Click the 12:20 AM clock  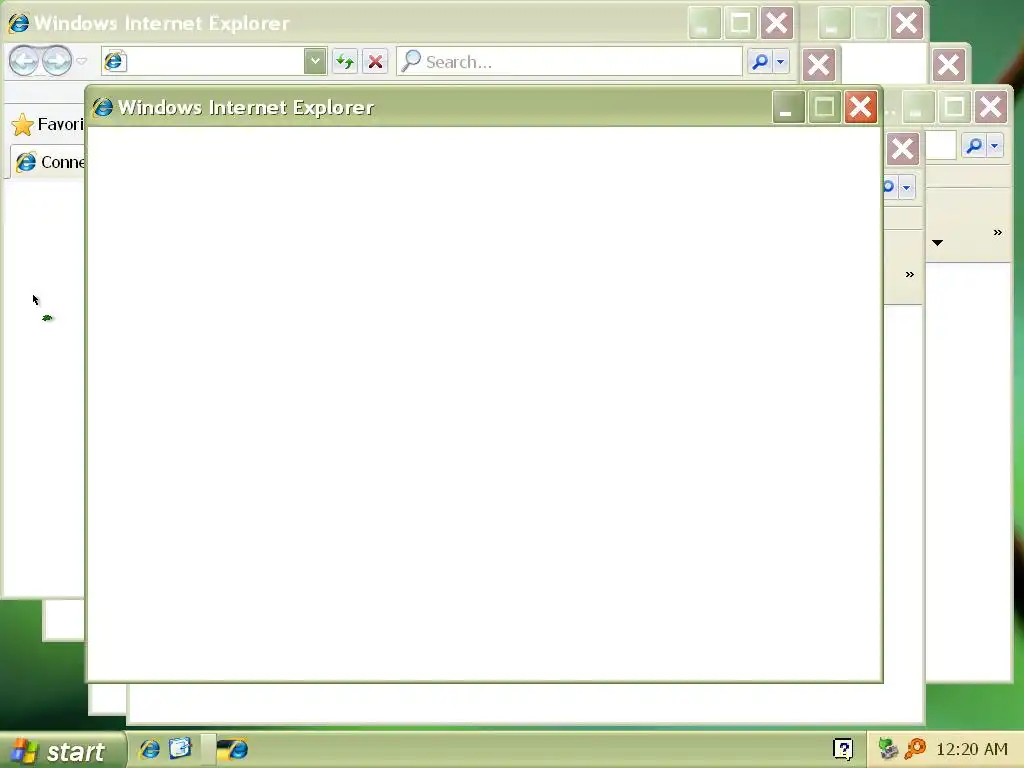tap(972, 749)
